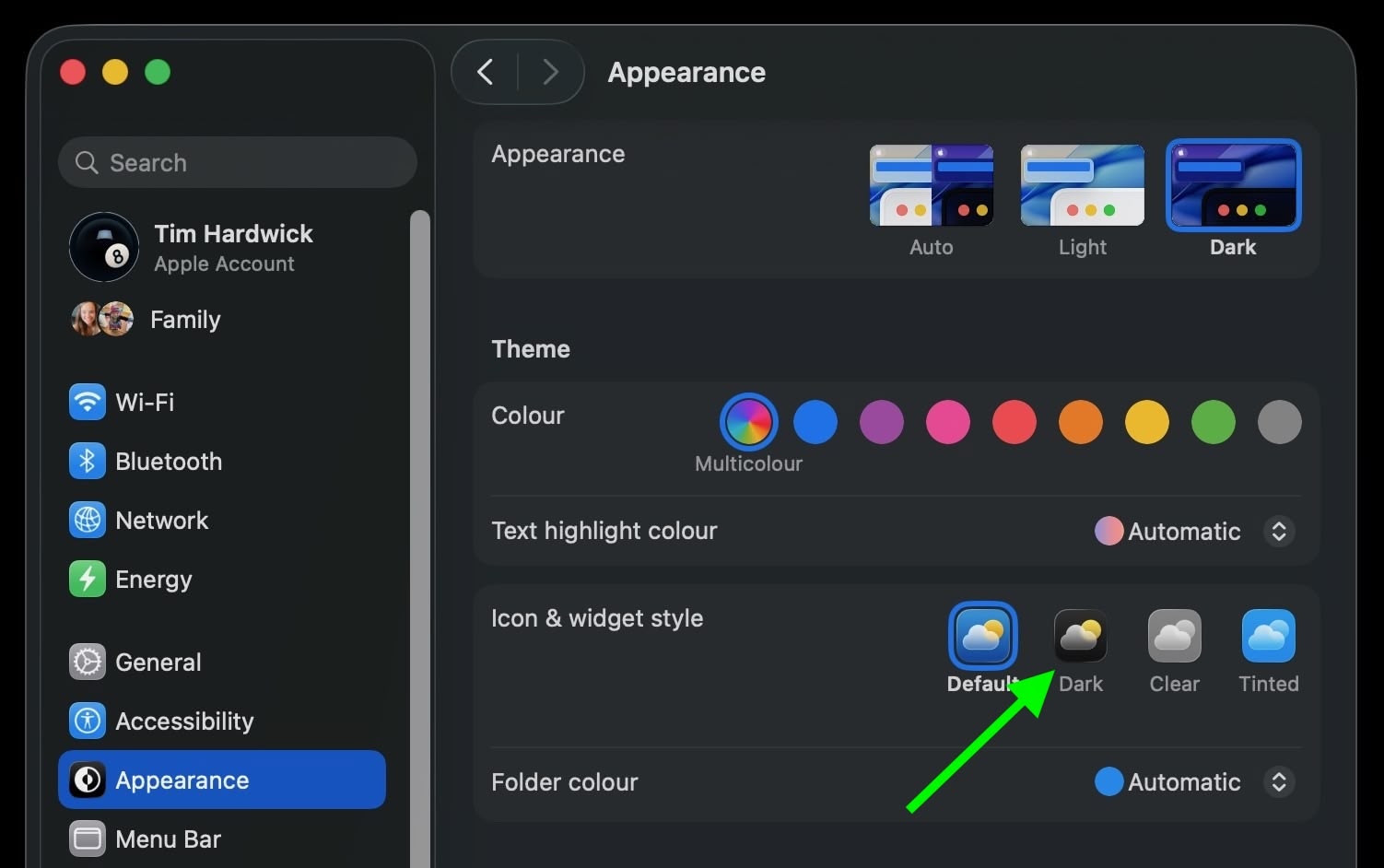Open Wi-Fi settings icon in sidebar
The image size is (1384, 868).
(x=88, y=402)
